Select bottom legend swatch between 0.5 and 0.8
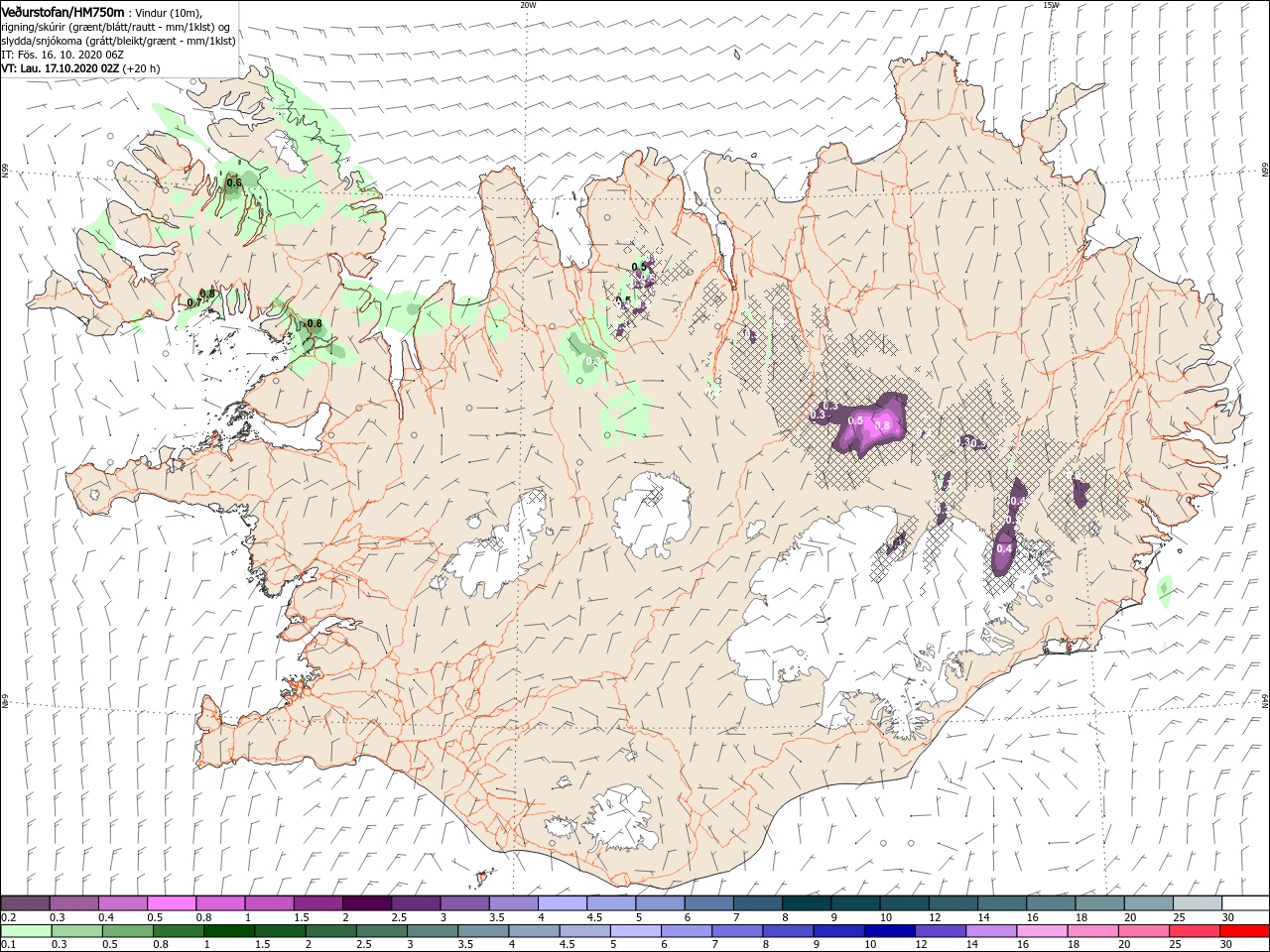Screen dimensions: 1270x952 [x=127, y=931]
